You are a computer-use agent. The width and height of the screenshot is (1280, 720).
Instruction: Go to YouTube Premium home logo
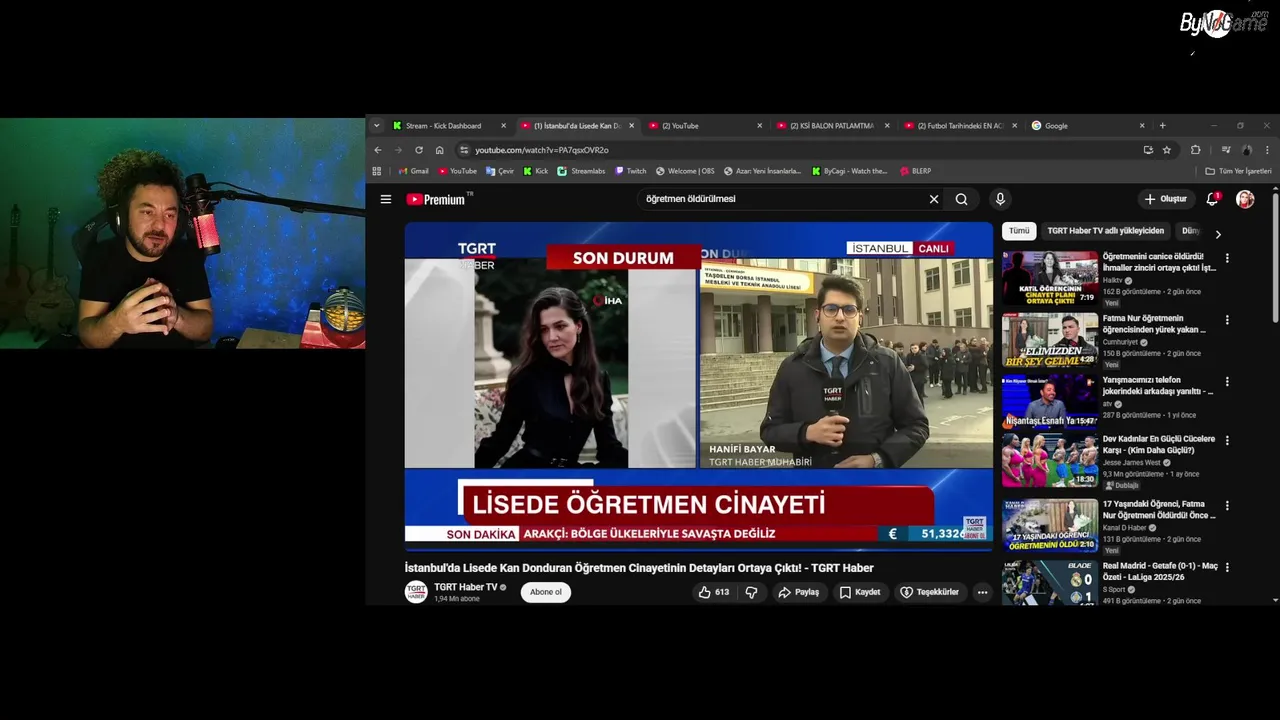coord(438,199)
